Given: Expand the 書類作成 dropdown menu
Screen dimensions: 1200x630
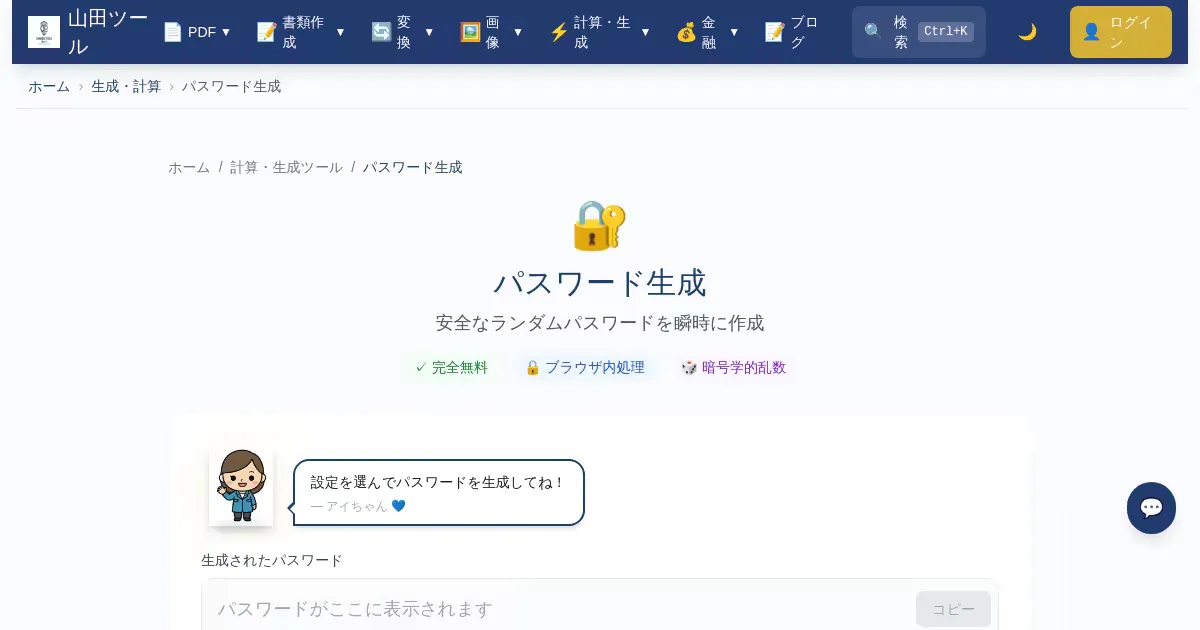Looking at the screenshot, I should pos(340,32).
